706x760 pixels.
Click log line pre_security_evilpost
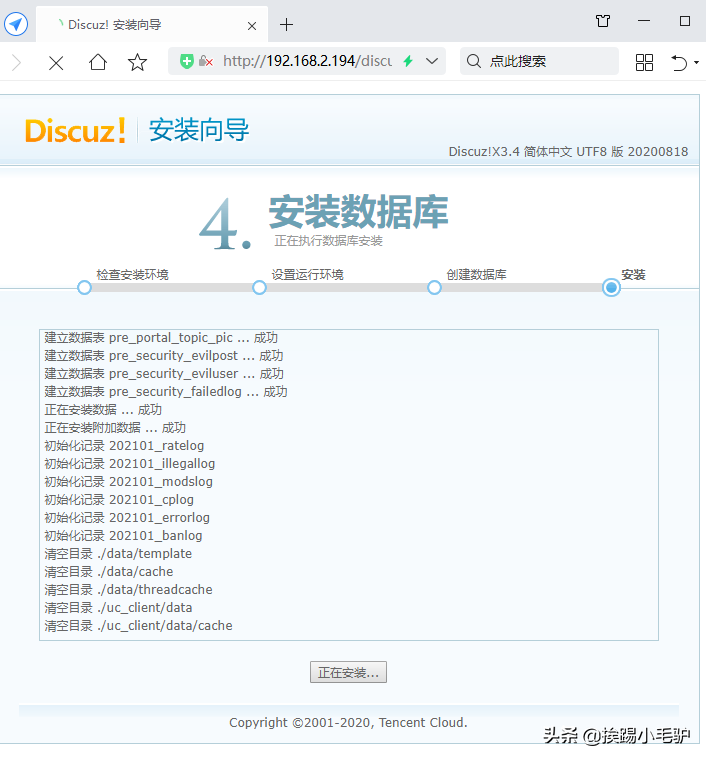[x=164, y=356]
